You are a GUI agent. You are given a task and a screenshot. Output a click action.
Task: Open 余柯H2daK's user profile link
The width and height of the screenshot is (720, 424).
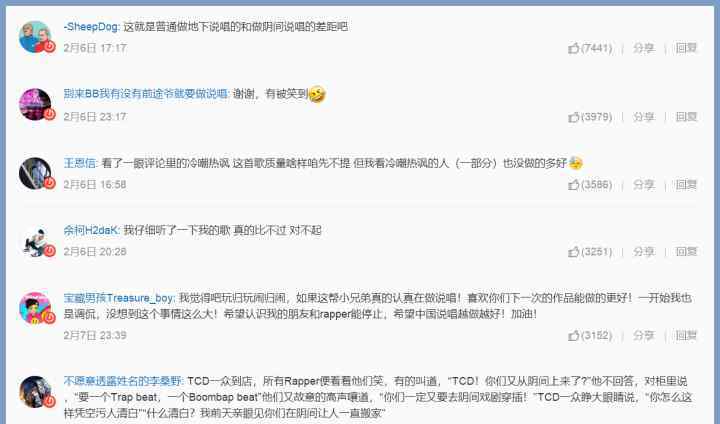(x=91, y=230)
